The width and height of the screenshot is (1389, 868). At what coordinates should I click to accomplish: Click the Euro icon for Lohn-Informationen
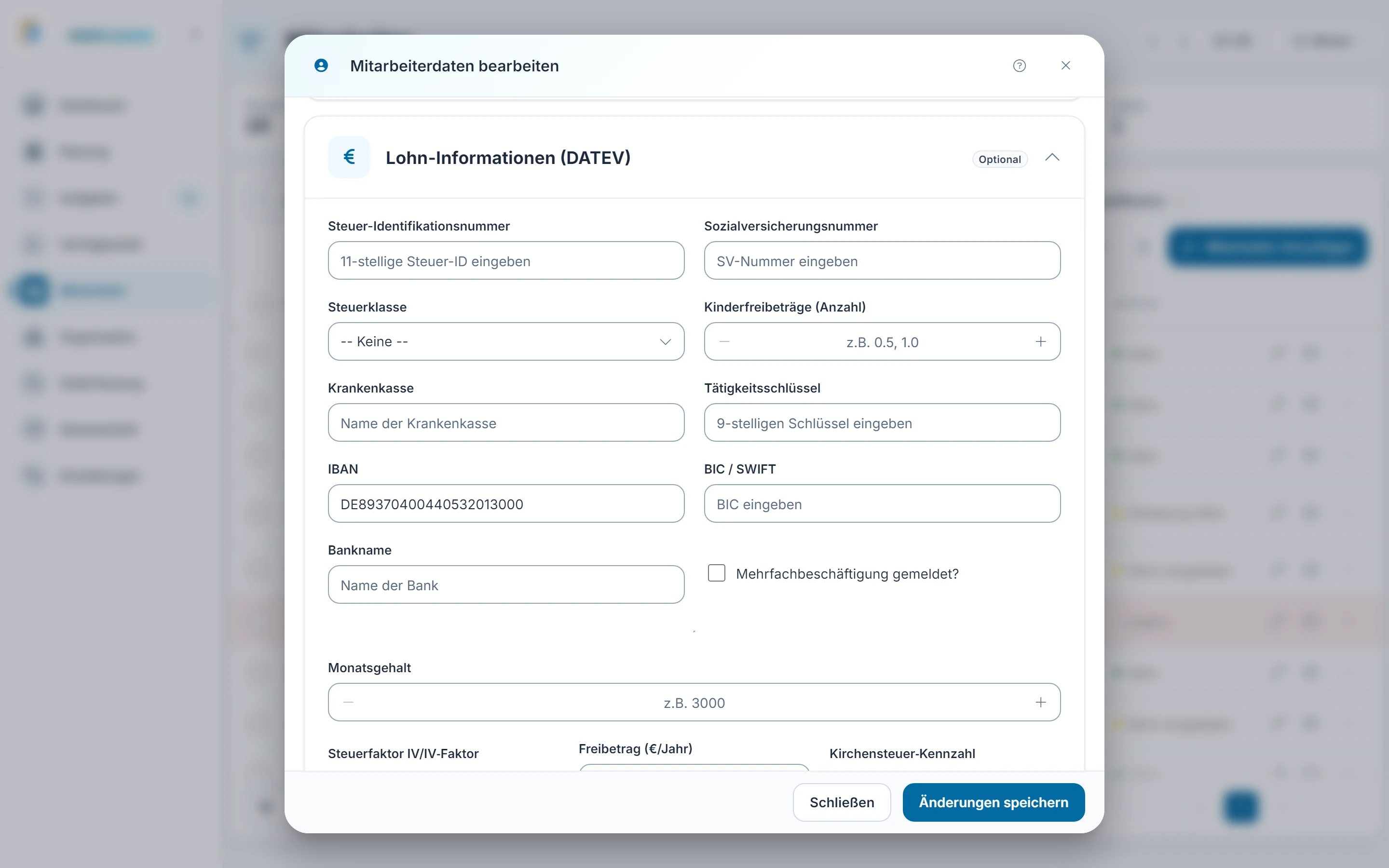pos(349,157)
